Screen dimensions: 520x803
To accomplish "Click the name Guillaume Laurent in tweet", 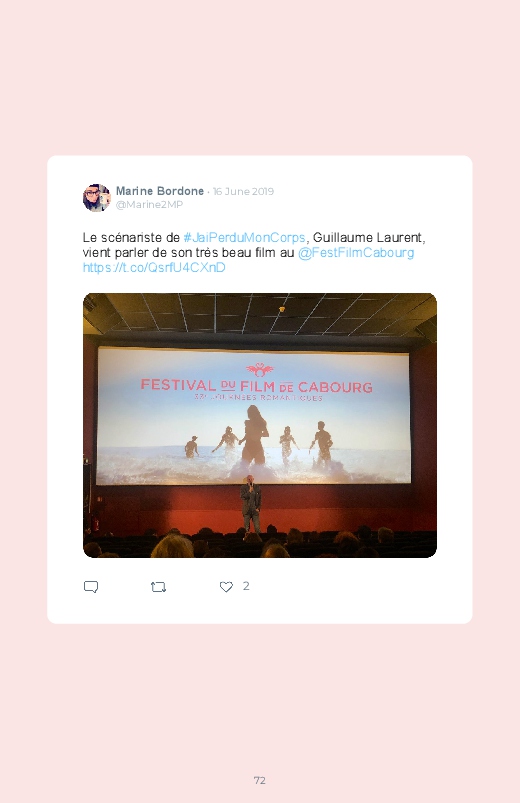I will pos(367,238).
